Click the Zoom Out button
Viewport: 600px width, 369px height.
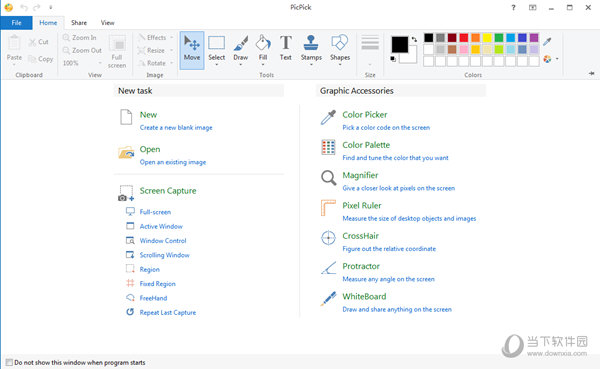pos(82,50)
